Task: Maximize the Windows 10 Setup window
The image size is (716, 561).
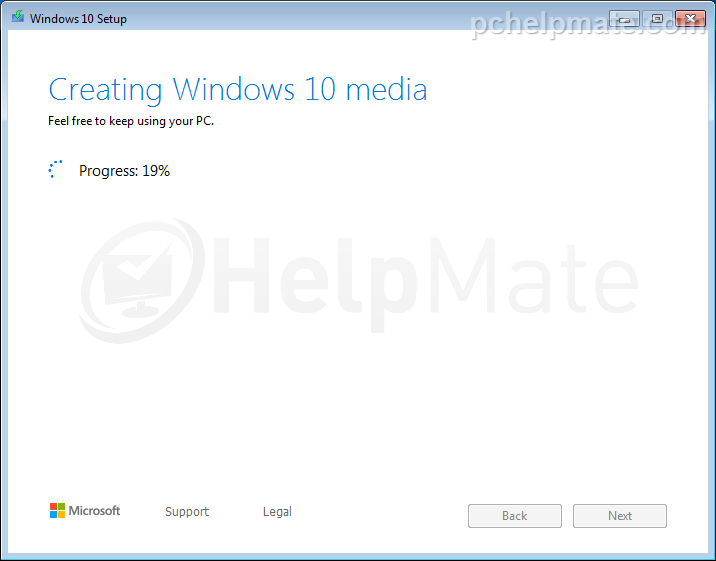Action: pyautogui.click(x=657, y=19)
